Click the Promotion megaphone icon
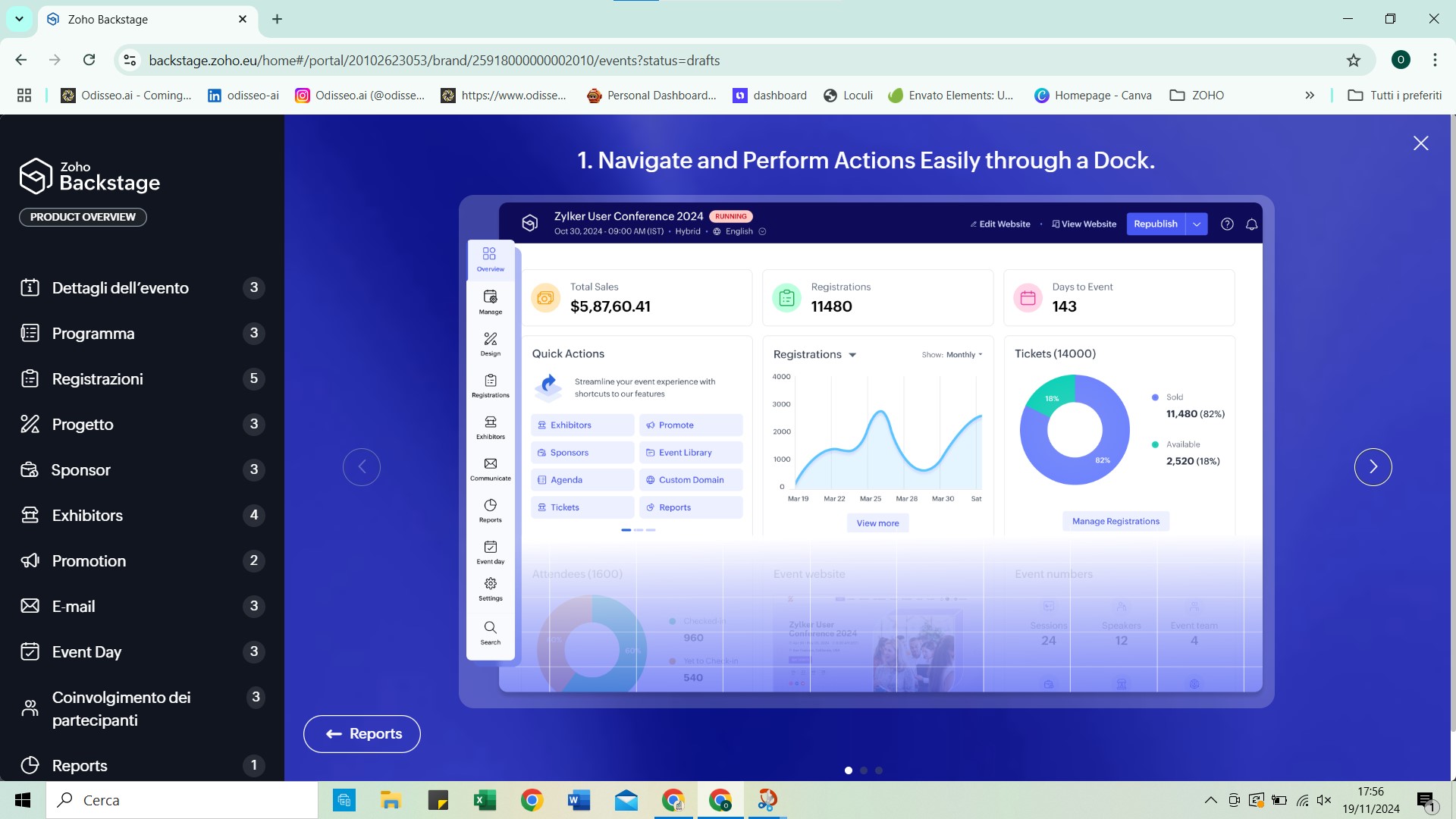 point(30,560)
